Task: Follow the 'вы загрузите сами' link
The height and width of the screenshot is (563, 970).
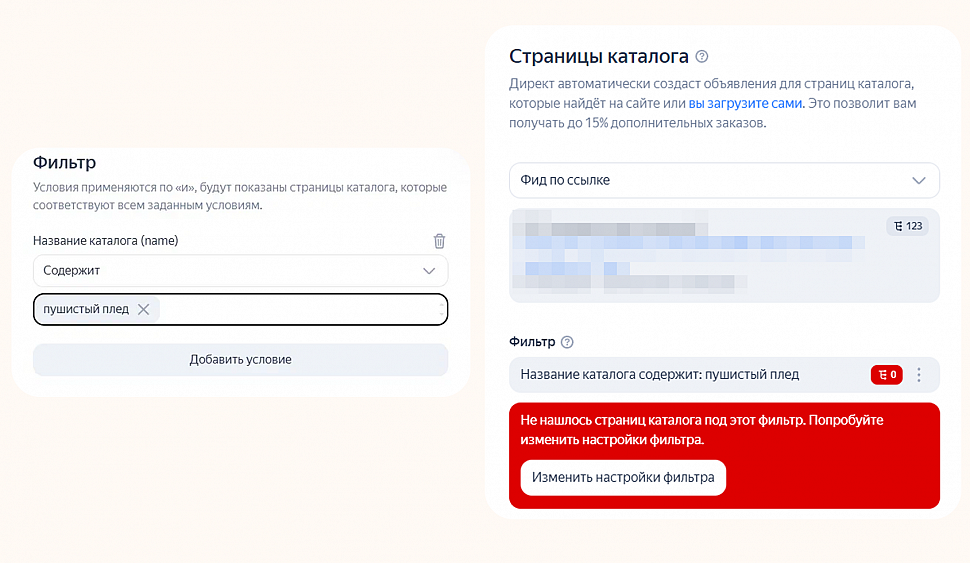Action: tap(745, 103)
